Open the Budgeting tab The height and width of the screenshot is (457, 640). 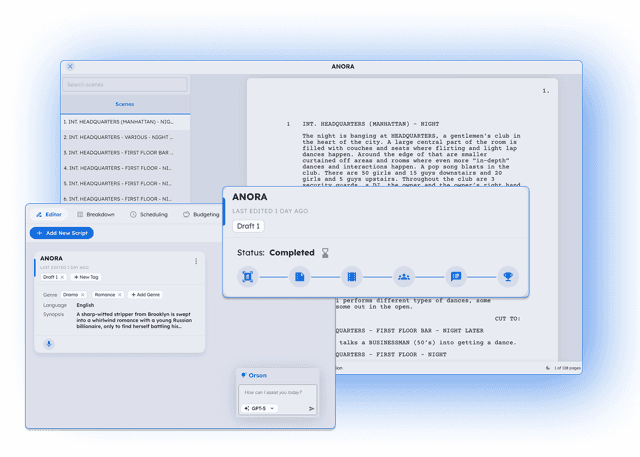click(201, 214)
